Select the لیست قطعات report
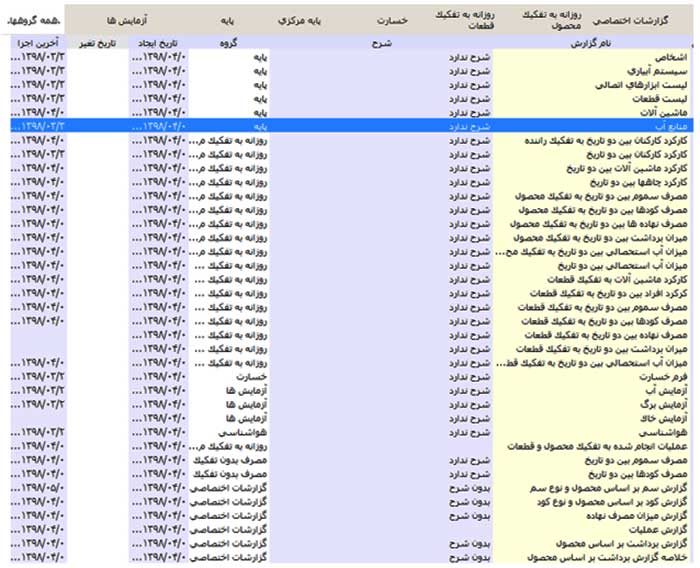Viewport: 700px width, 568px height. tap(659, 99)
